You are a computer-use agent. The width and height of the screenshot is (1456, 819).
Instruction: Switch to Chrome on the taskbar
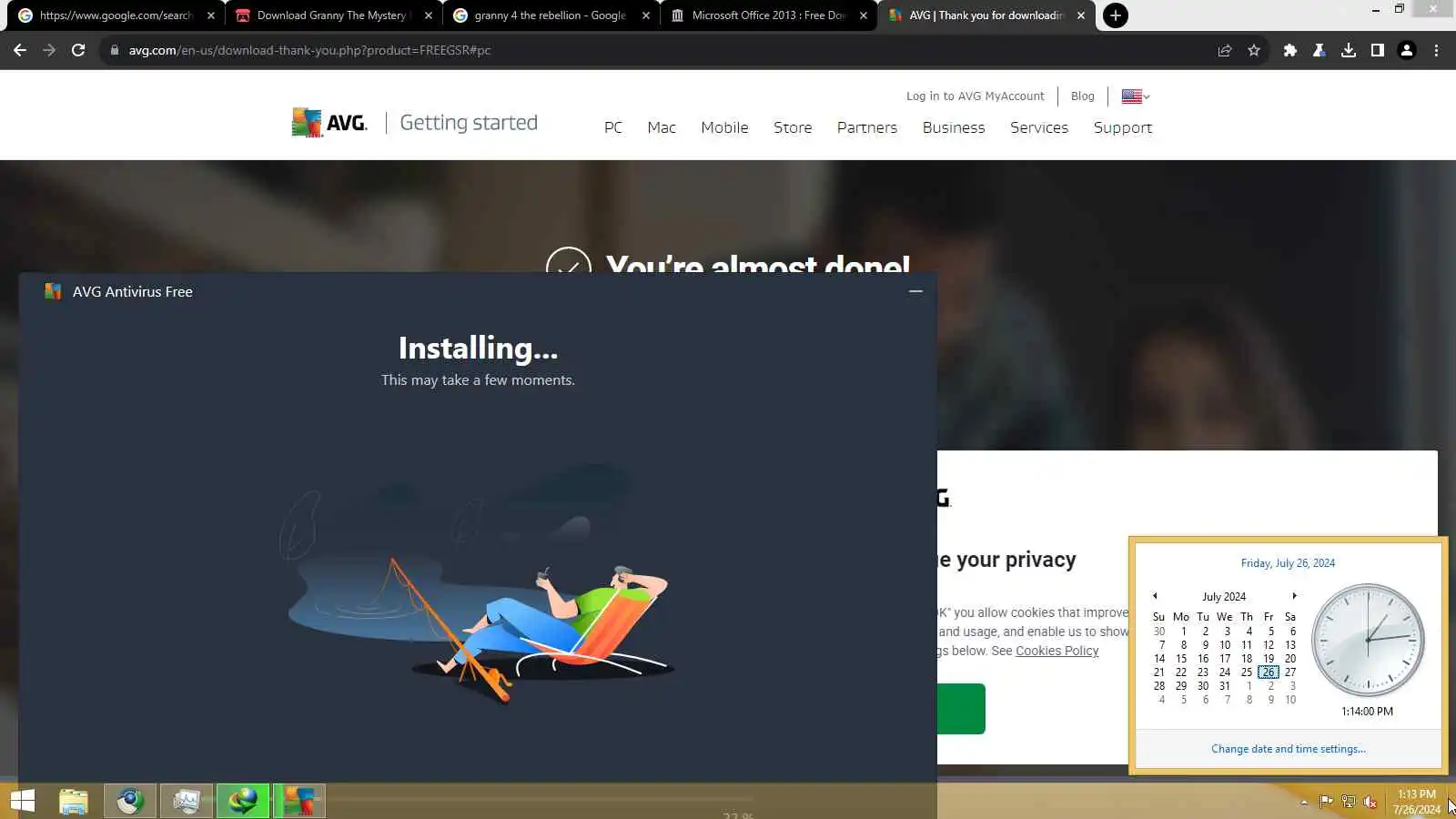[x=130, y=801]
